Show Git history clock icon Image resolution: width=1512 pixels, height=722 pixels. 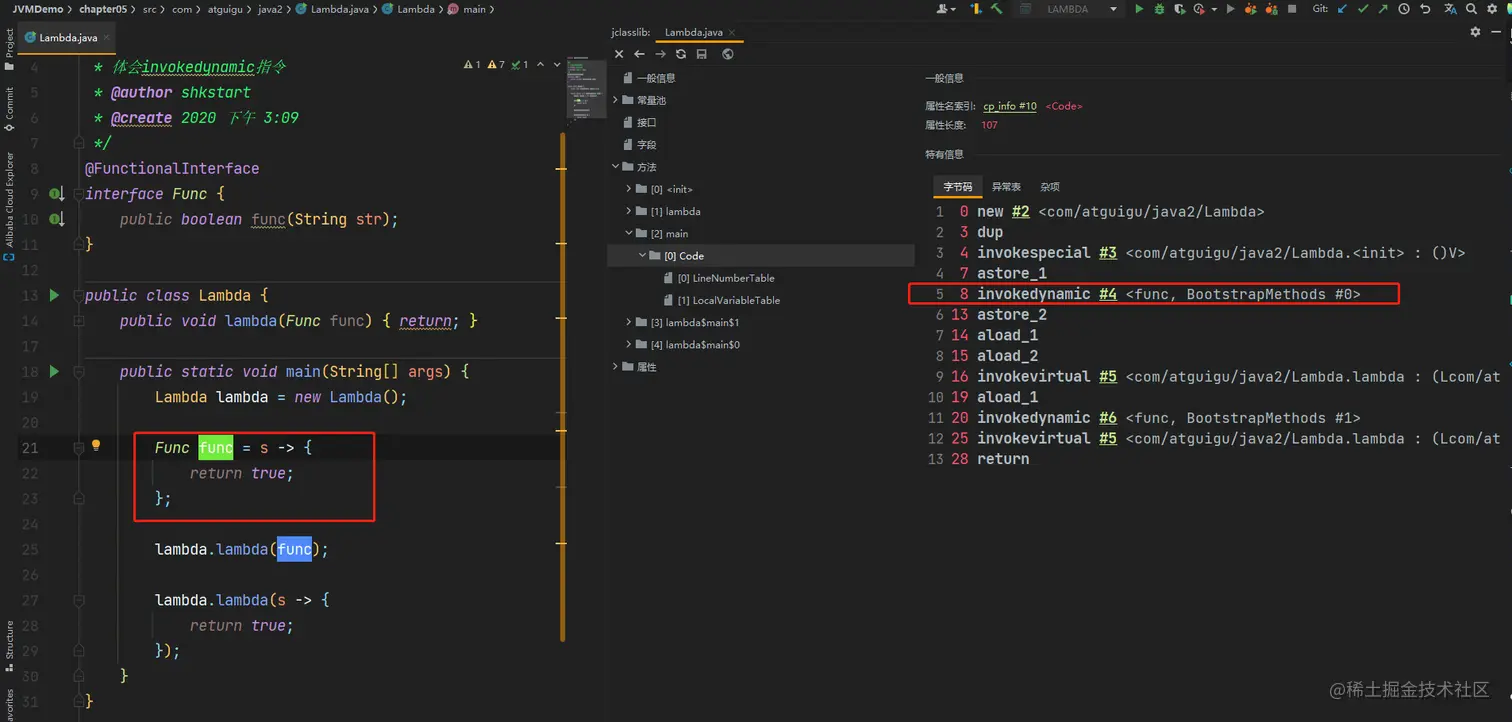1404,9
